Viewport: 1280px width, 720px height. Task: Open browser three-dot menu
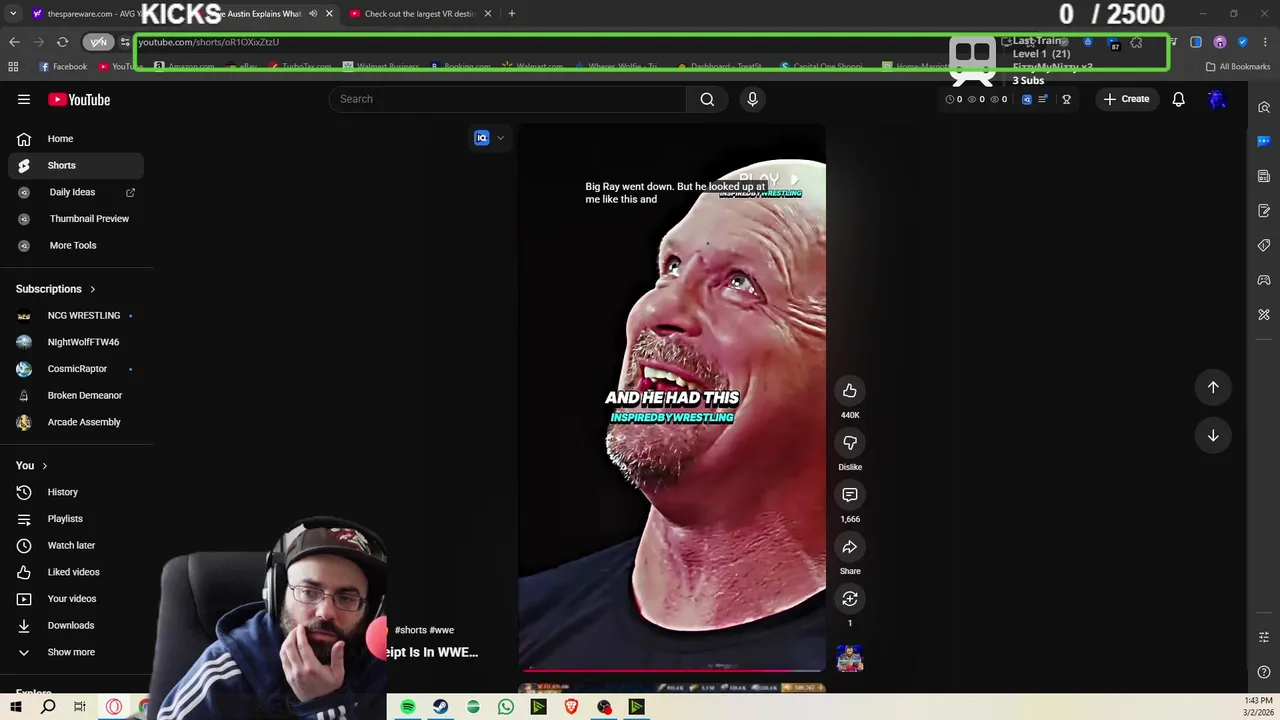(1266, 42)
